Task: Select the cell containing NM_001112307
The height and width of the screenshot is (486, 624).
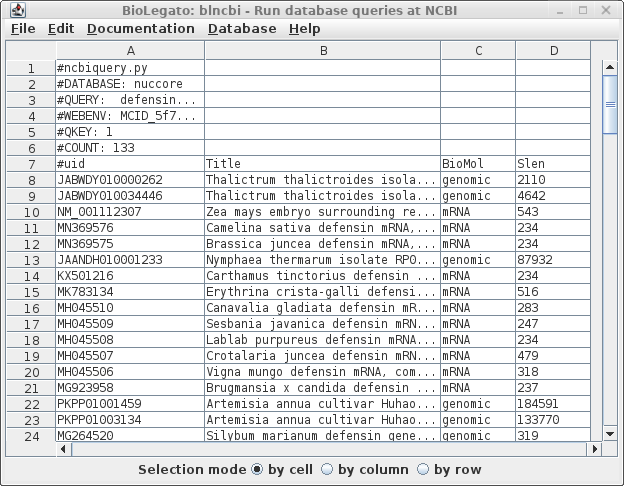Action: click(x=129, y=212)
